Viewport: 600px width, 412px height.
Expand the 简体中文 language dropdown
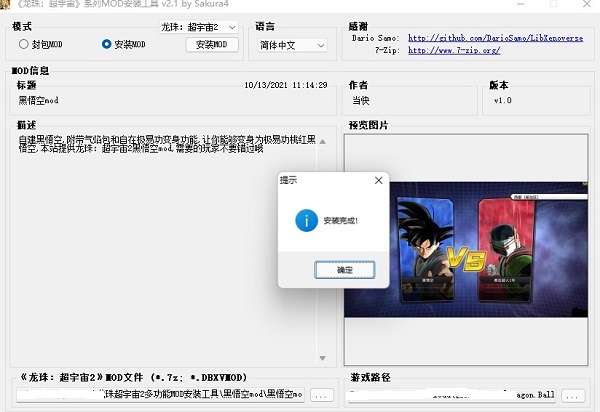click(291, 45)
